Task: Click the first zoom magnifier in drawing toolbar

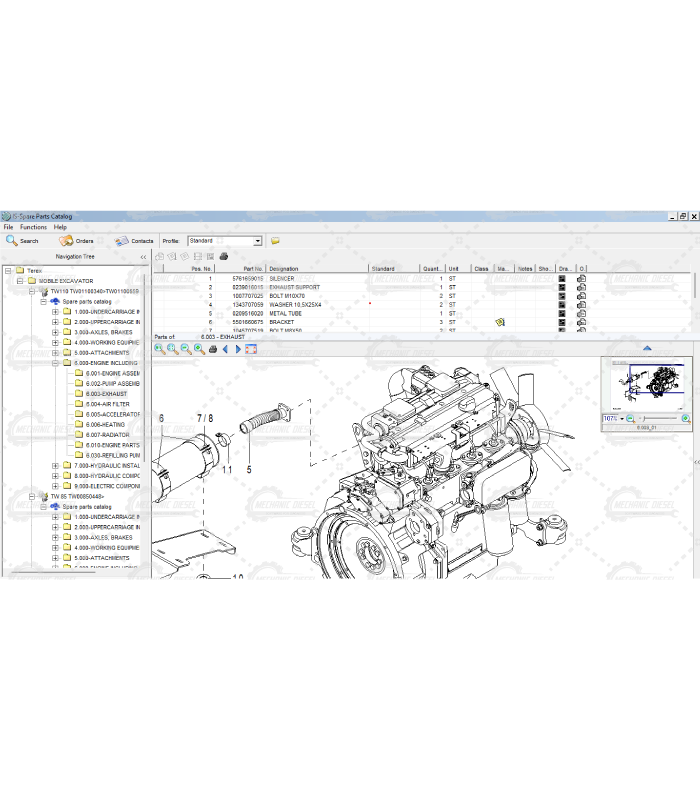Action: pyautogui.click(x=160, y=349)
